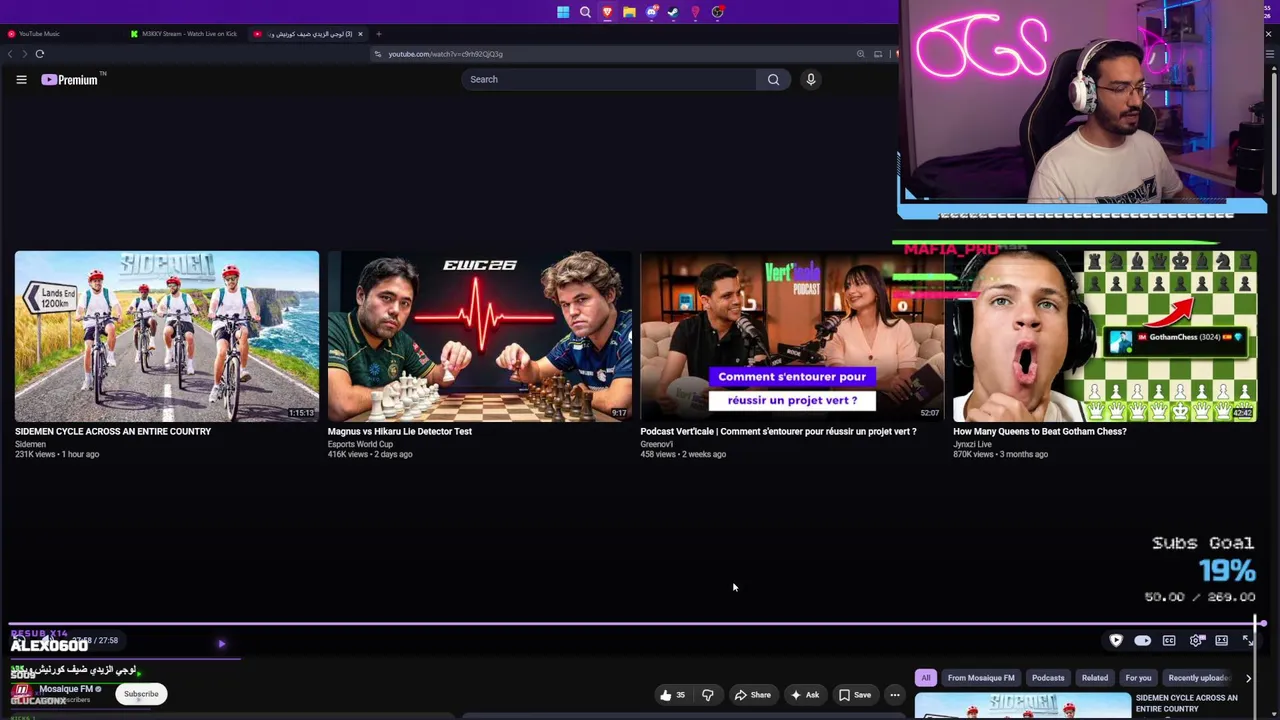The image size is (1280, 720).
Task: Open the YouTube guide hamburger menu
Action: coord(21,79)
